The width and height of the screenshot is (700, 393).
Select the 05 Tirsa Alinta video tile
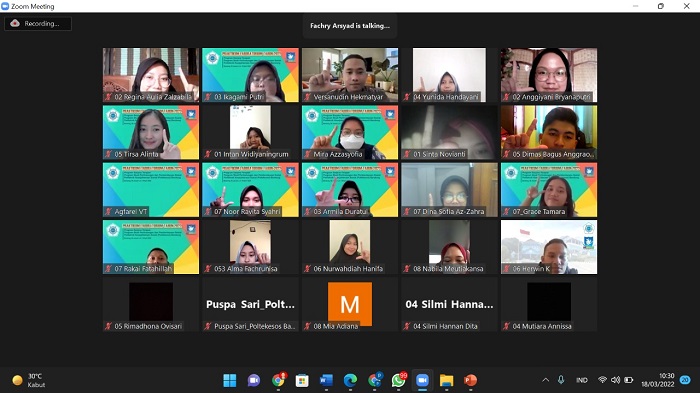click(x=151, y=132)
